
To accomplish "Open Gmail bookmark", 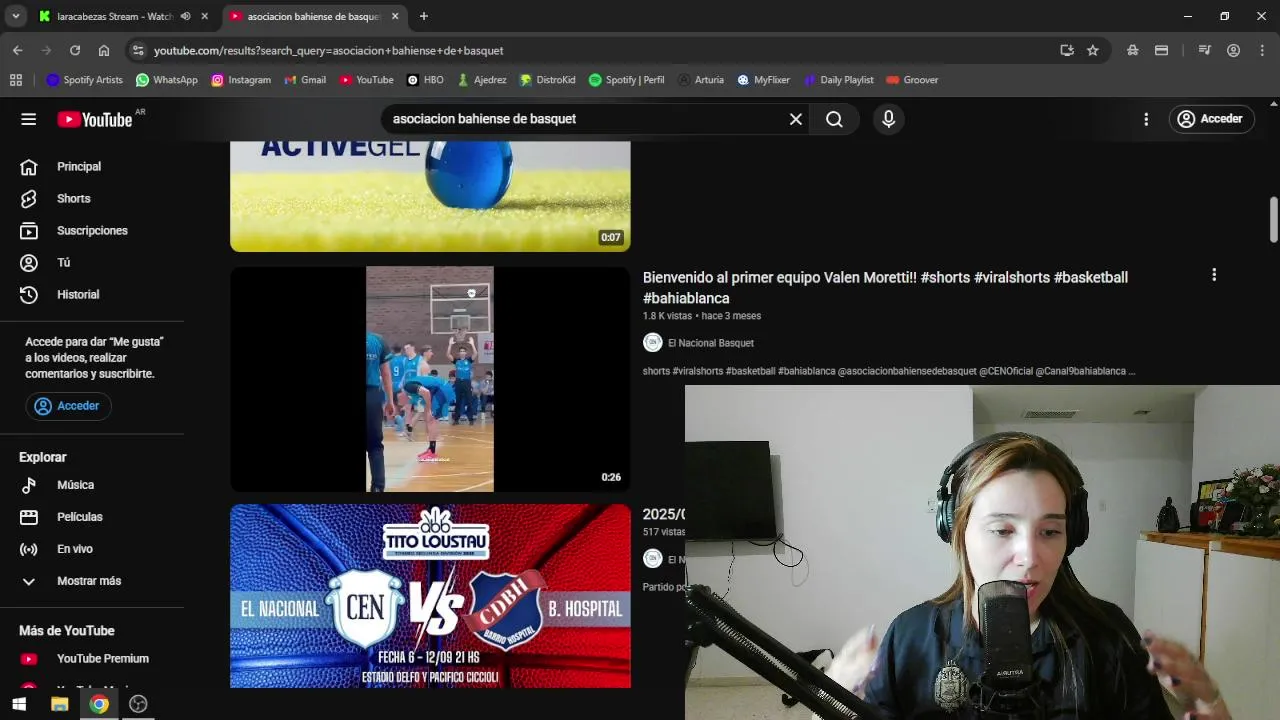I will [305, 80].
